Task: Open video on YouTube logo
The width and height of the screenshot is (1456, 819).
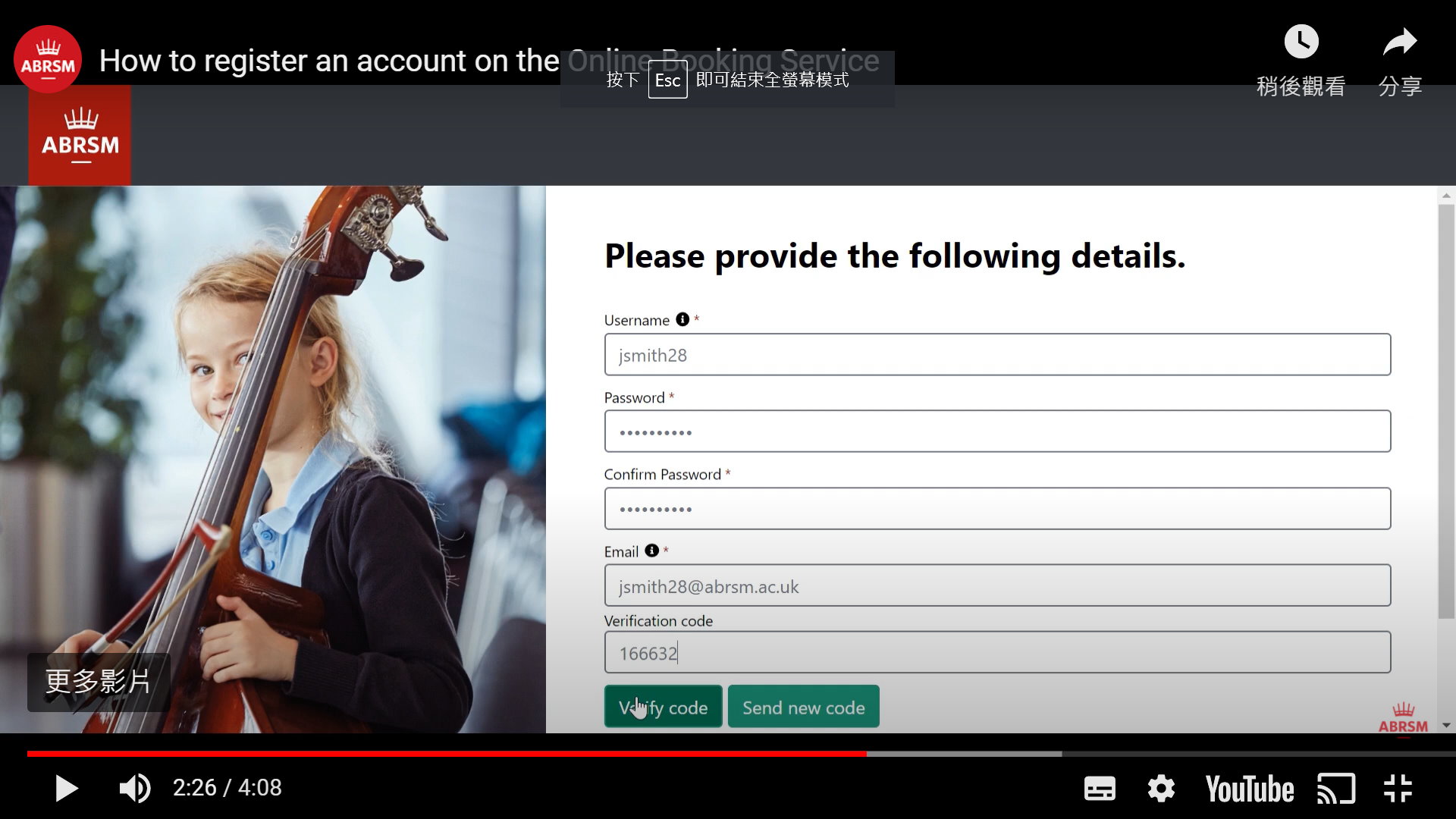Action: point(1249,789)
